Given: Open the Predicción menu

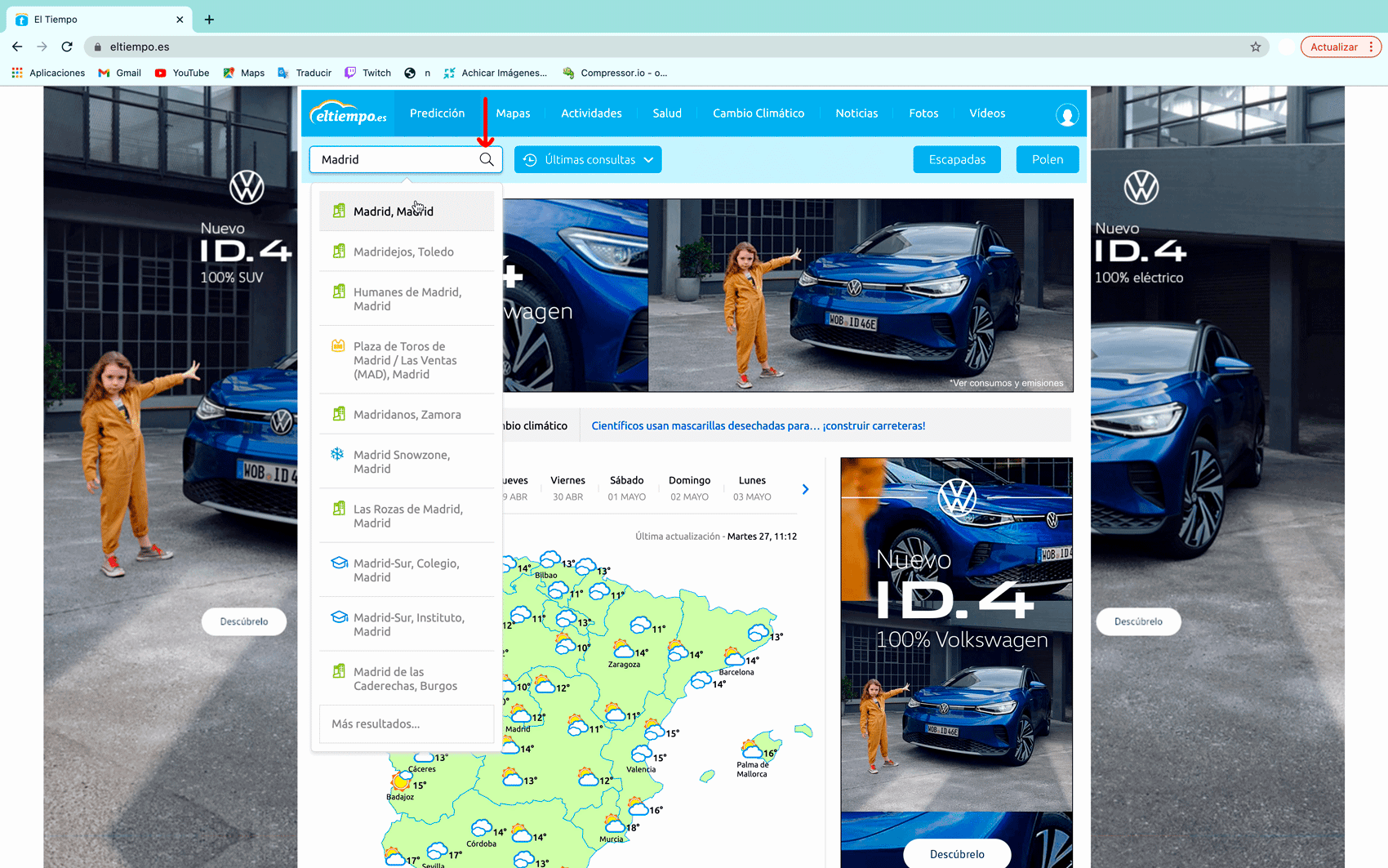Looking at the screenshot, I should pyautogui.click(x=437, y=114).
